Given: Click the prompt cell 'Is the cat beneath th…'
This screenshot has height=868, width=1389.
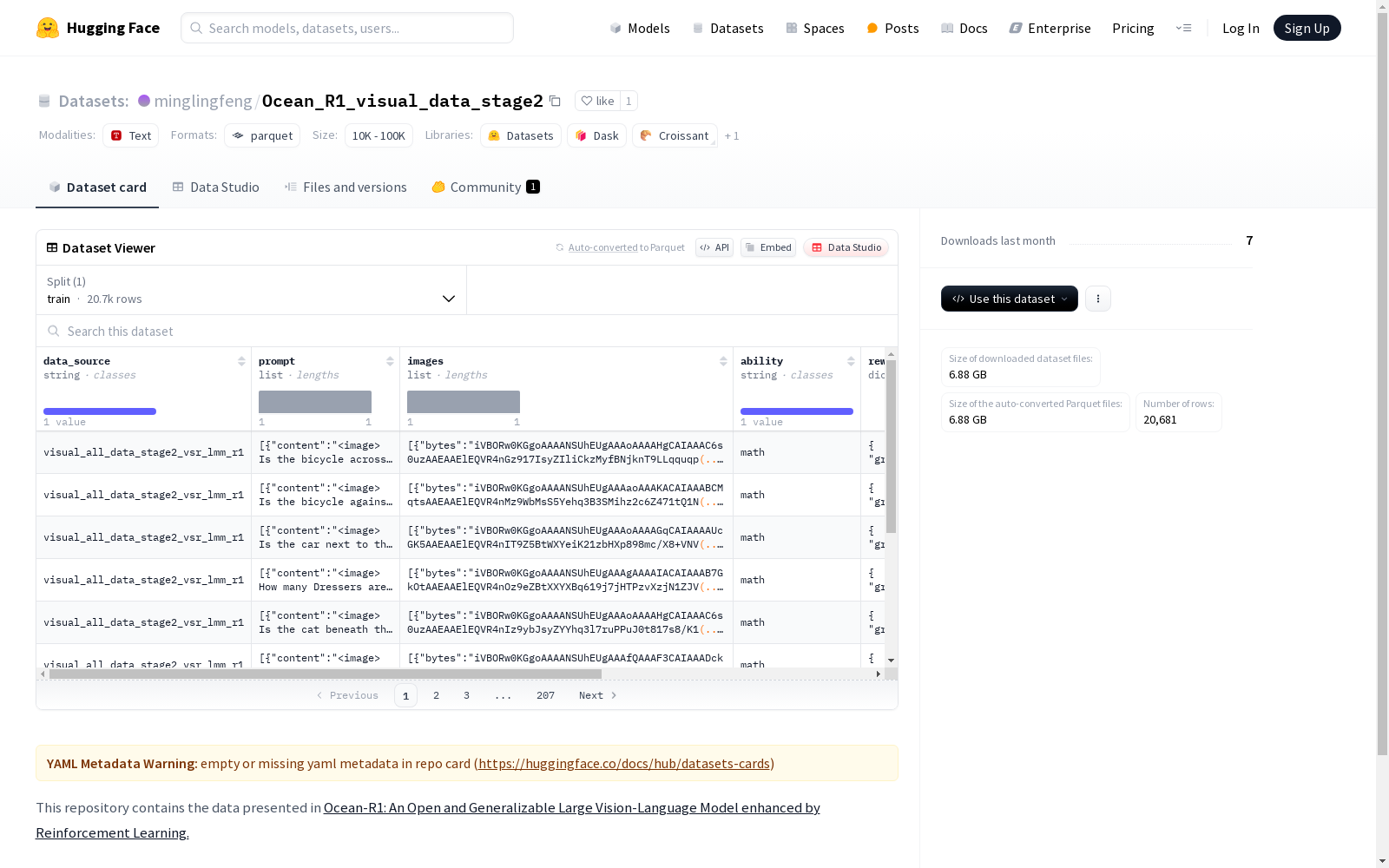Looking at the screenshot, I should point(326,622).
